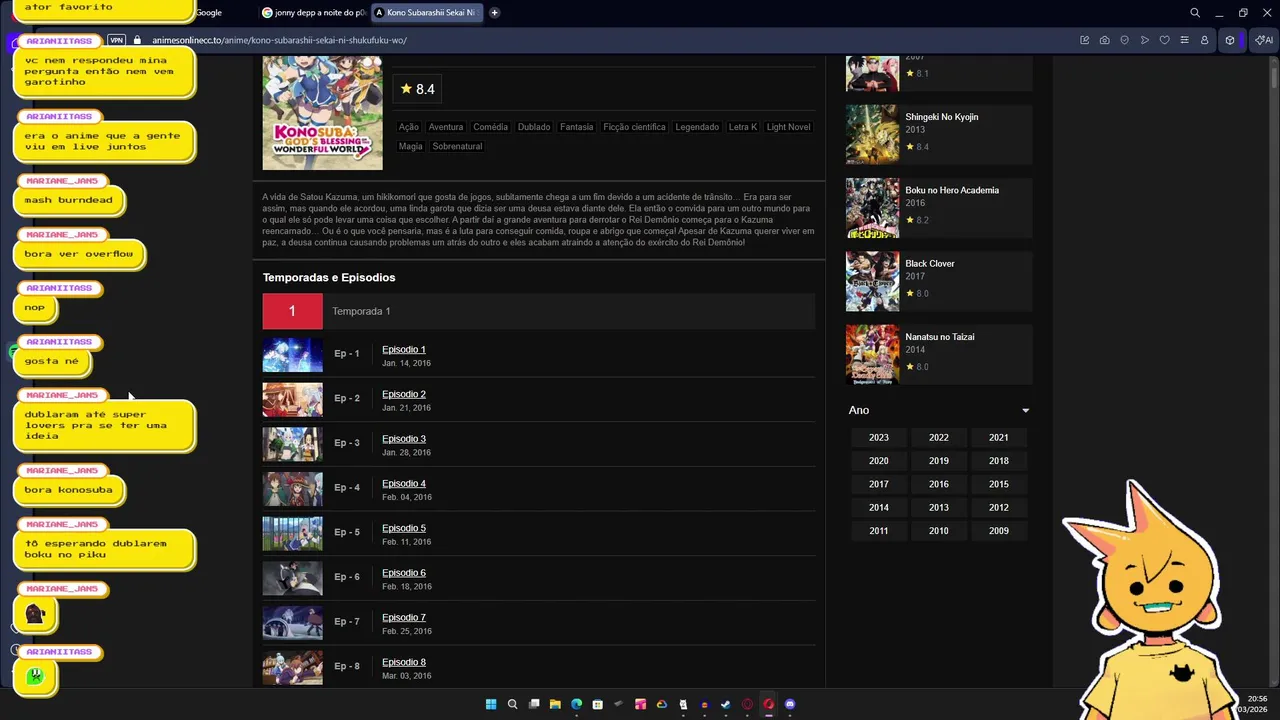Select the Kono Subarashii Sekai Ni tab

[x=428, y=13]
